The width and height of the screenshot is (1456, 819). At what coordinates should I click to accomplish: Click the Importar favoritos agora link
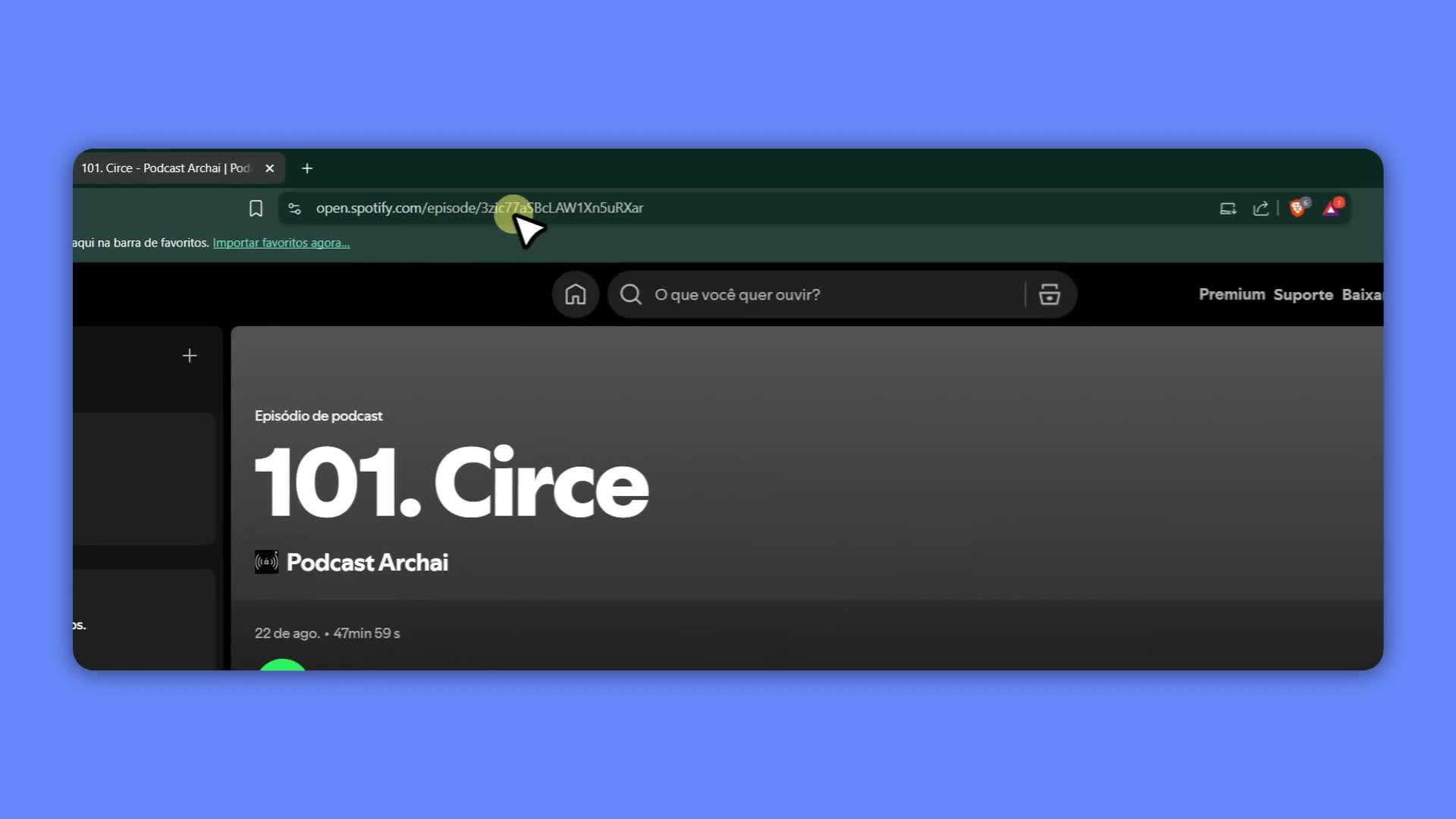pyautogui.click(x=281, y=243)
